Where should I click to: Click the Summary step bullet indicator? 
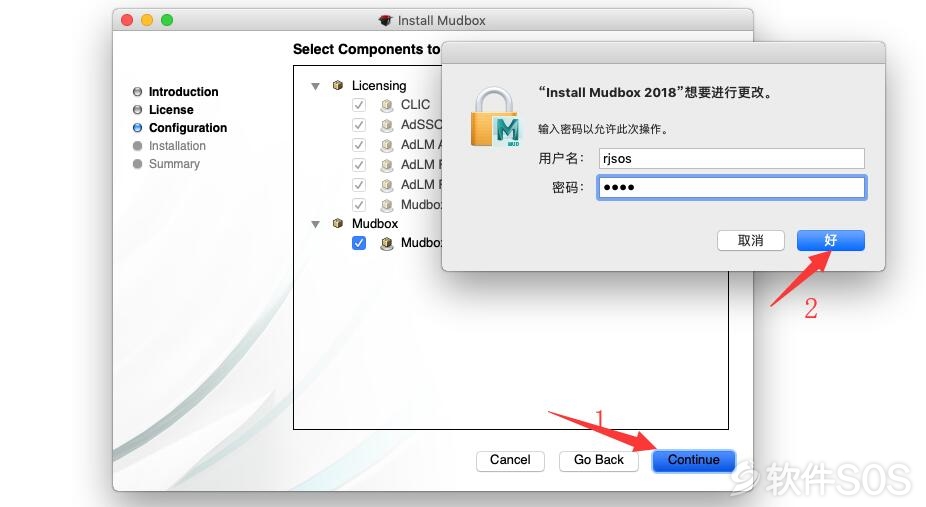click(x=138, y=163)
